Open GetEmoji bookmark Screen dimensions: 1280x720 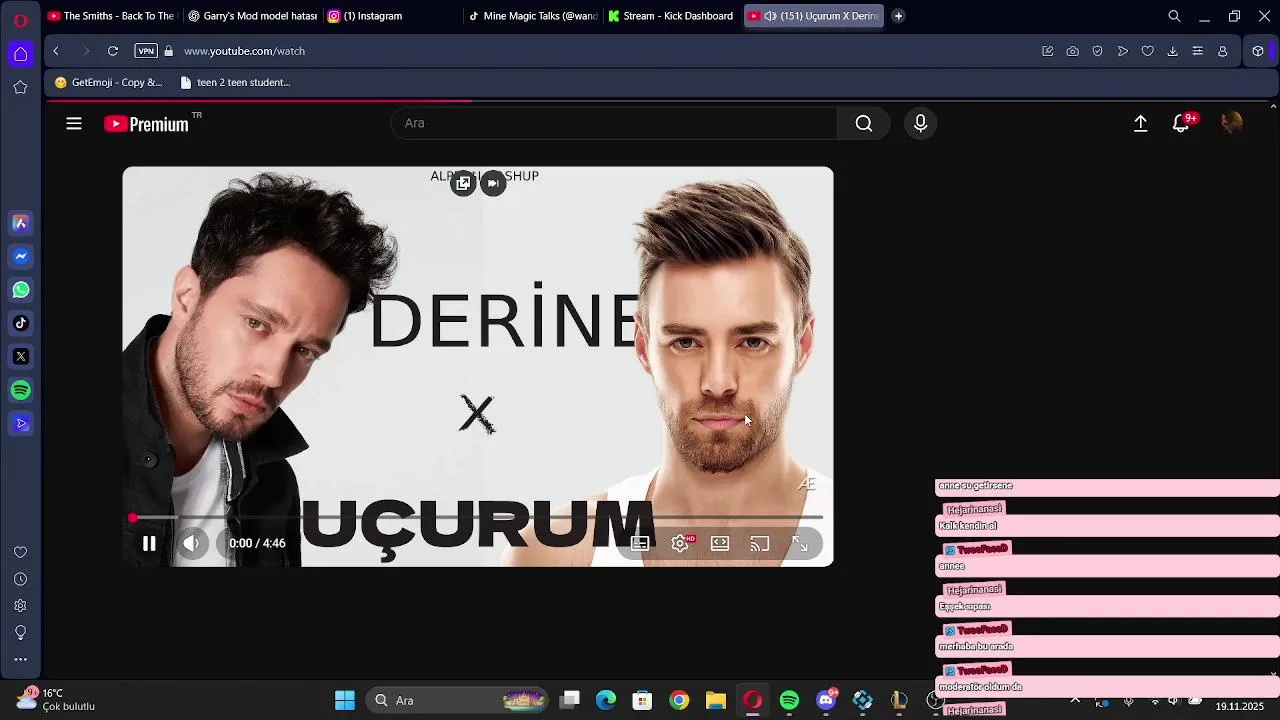108,83
